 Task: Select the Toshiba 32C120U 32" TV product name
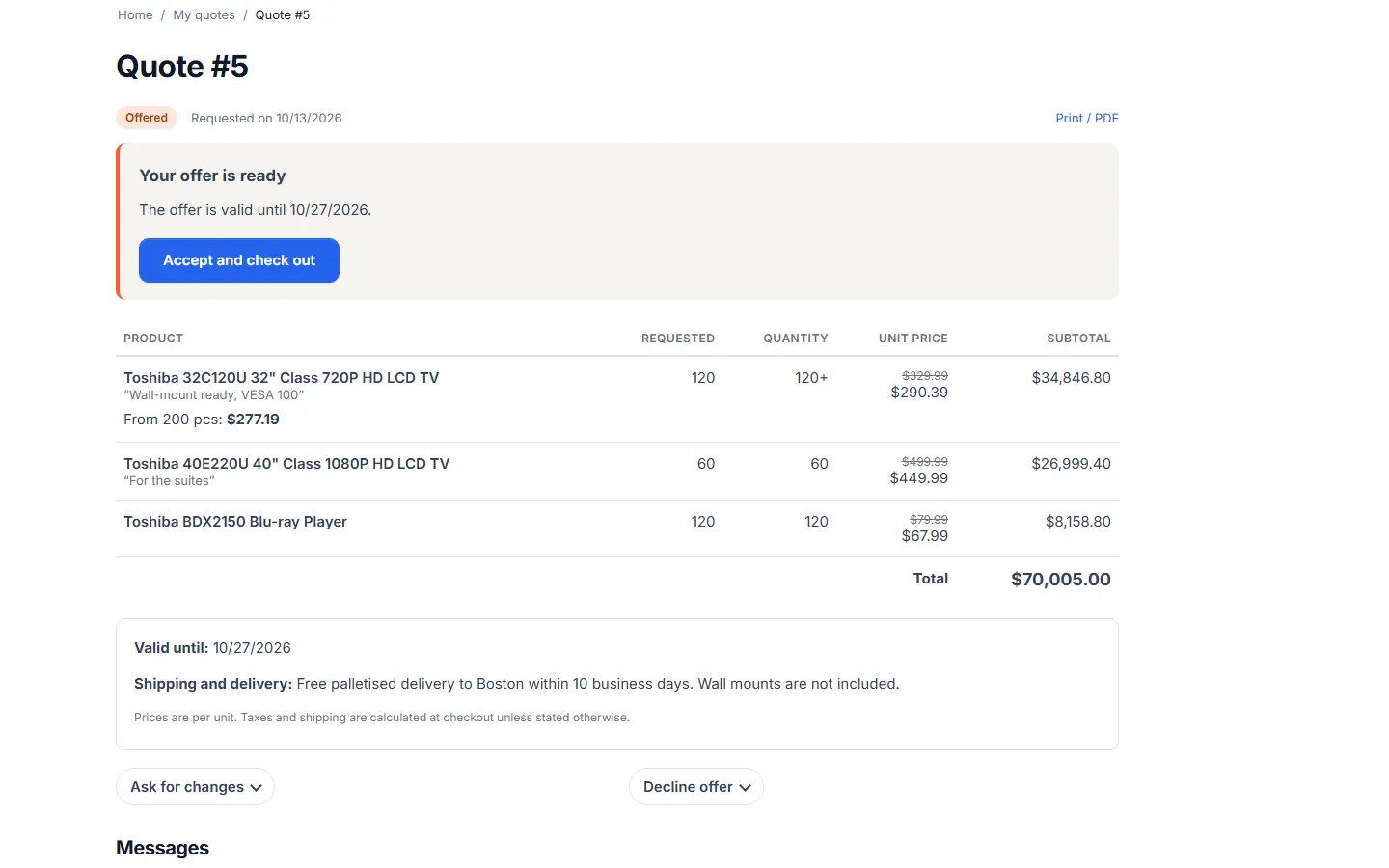(281, 377)
